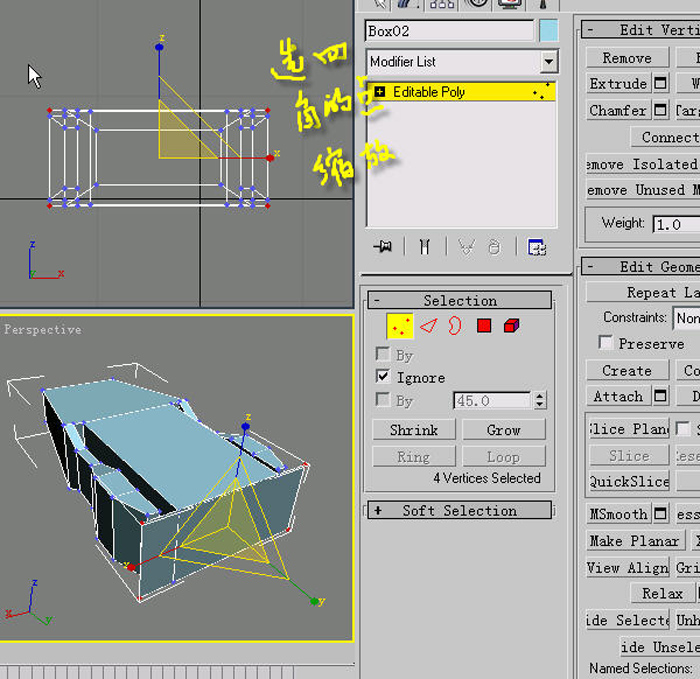This screenshot has height=679, width=700.
Task: Collapse the Edit Geometry rollout
Action: click(641, 267)
